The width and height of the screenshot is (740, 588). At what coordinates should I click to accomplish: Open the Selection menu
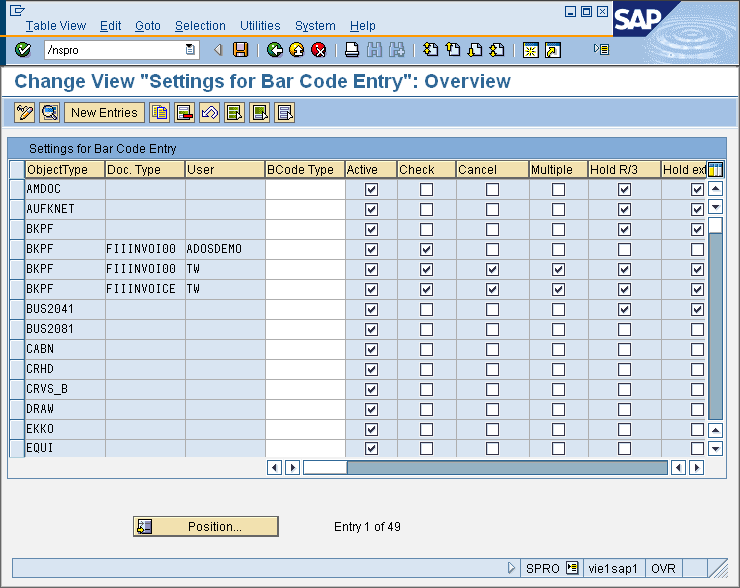(x=200, y=26)
